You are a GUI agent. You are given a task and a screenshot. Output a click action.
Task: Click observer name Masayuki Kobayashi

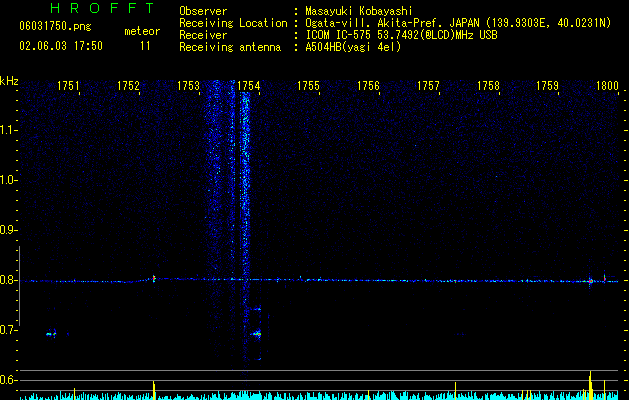[359, 11]
